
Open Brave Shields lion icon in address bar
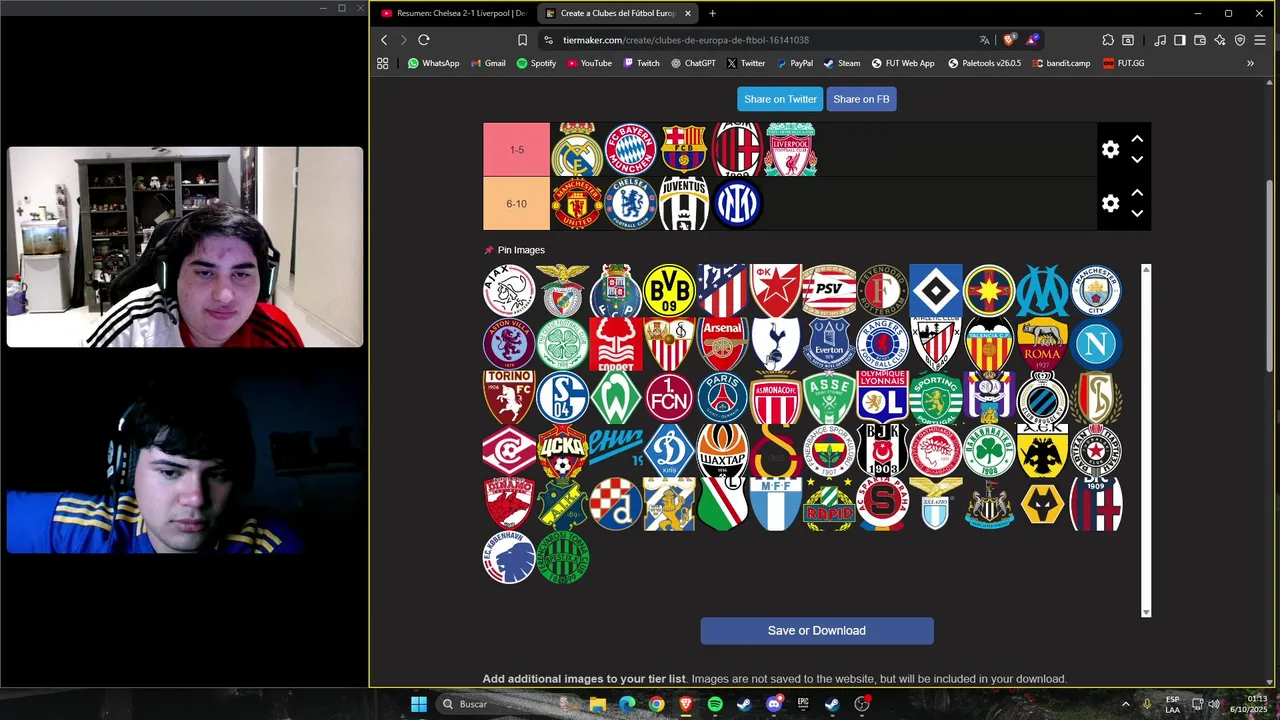(x=1009, y=40)
